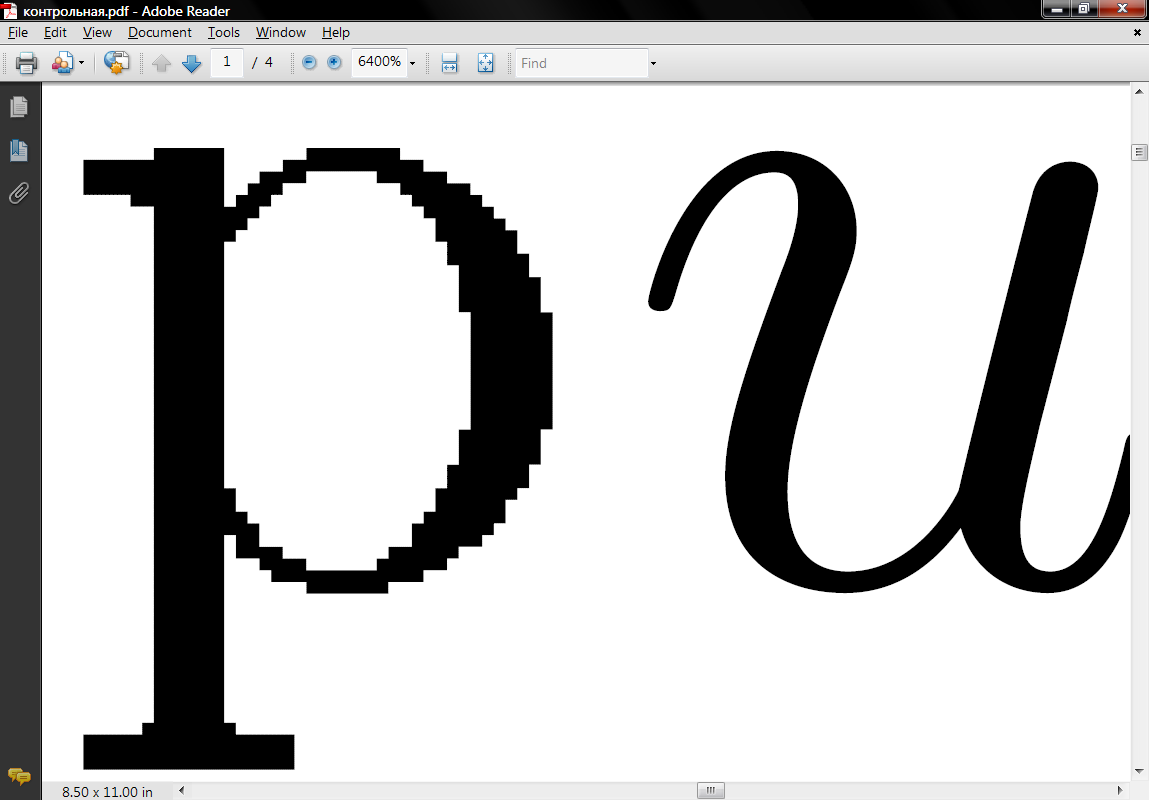The height and width of the screenshot is (800, 1149).
Task: Open the Attachments paperclip panel
Action: pyautogui.click(x=19, y=193)
